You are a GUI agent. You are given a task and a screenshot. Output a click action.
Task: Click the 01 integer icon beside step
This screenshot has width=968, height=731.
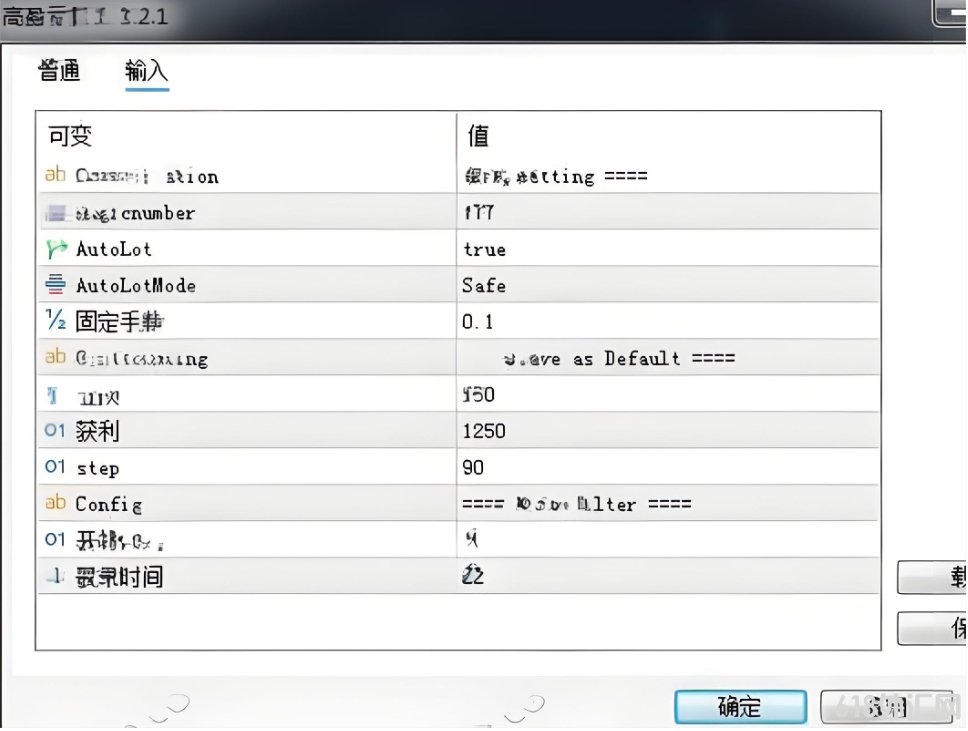pos(55,467)
